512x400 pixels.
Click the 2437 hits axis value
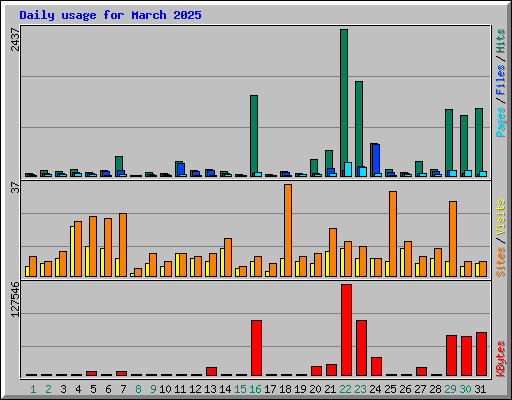coord(15,39)
